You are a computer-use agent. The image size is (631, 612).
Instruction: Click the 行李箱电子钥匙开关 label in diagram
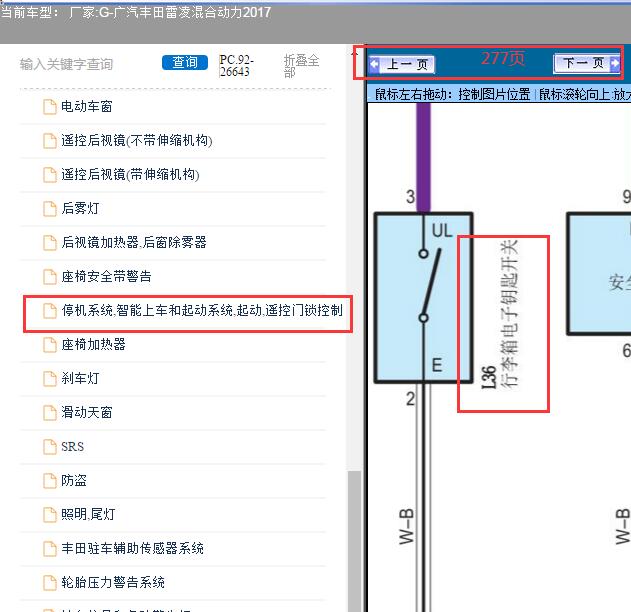509,314
